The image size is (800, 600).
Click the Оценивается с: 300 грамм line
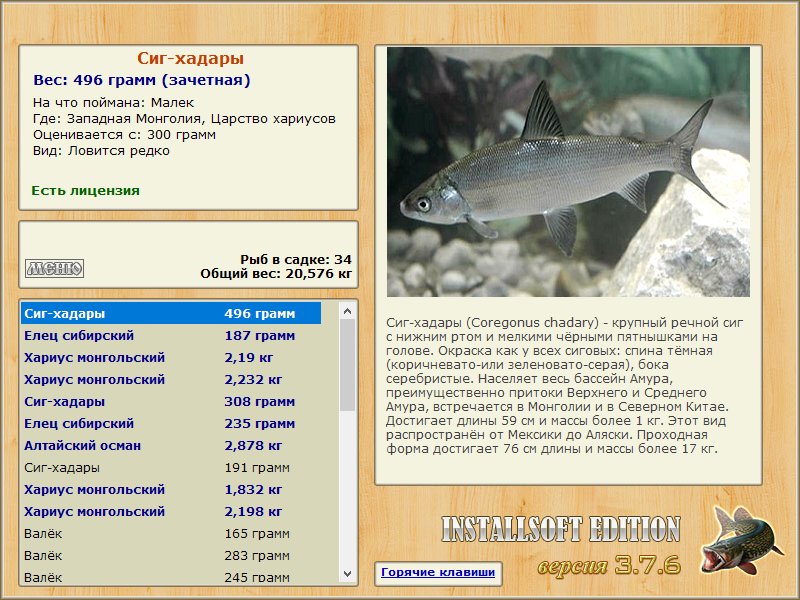124,135
